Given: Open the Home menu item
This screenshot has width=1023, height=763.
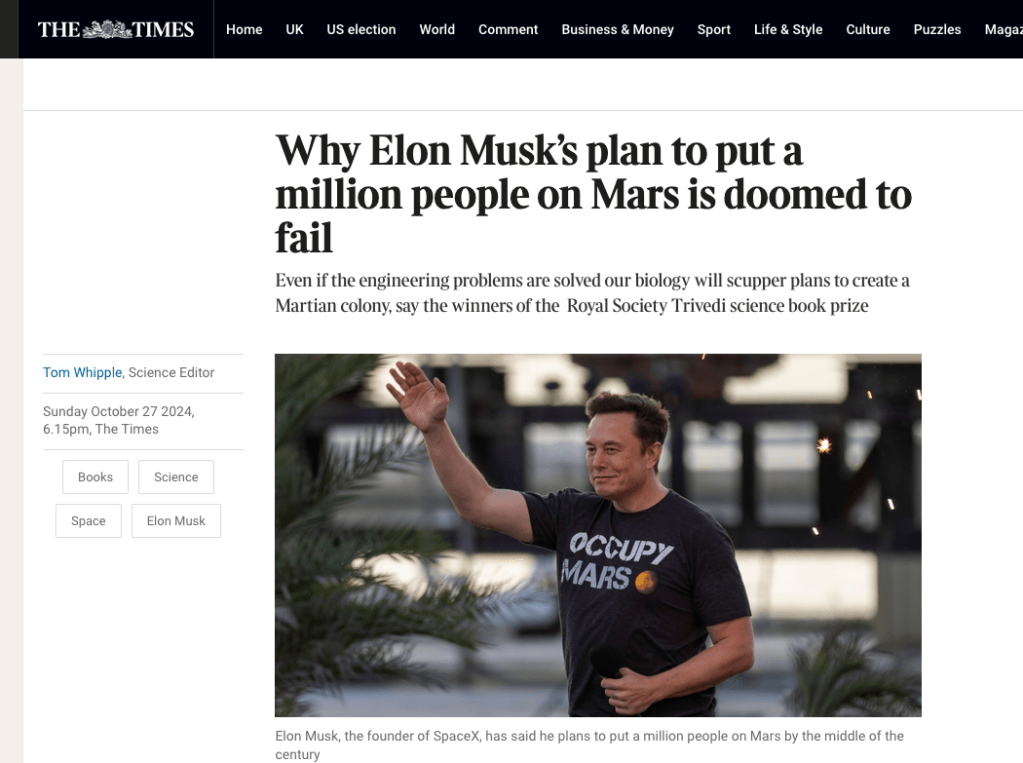Looking at the screenshot, I should [x=244, y=29].
